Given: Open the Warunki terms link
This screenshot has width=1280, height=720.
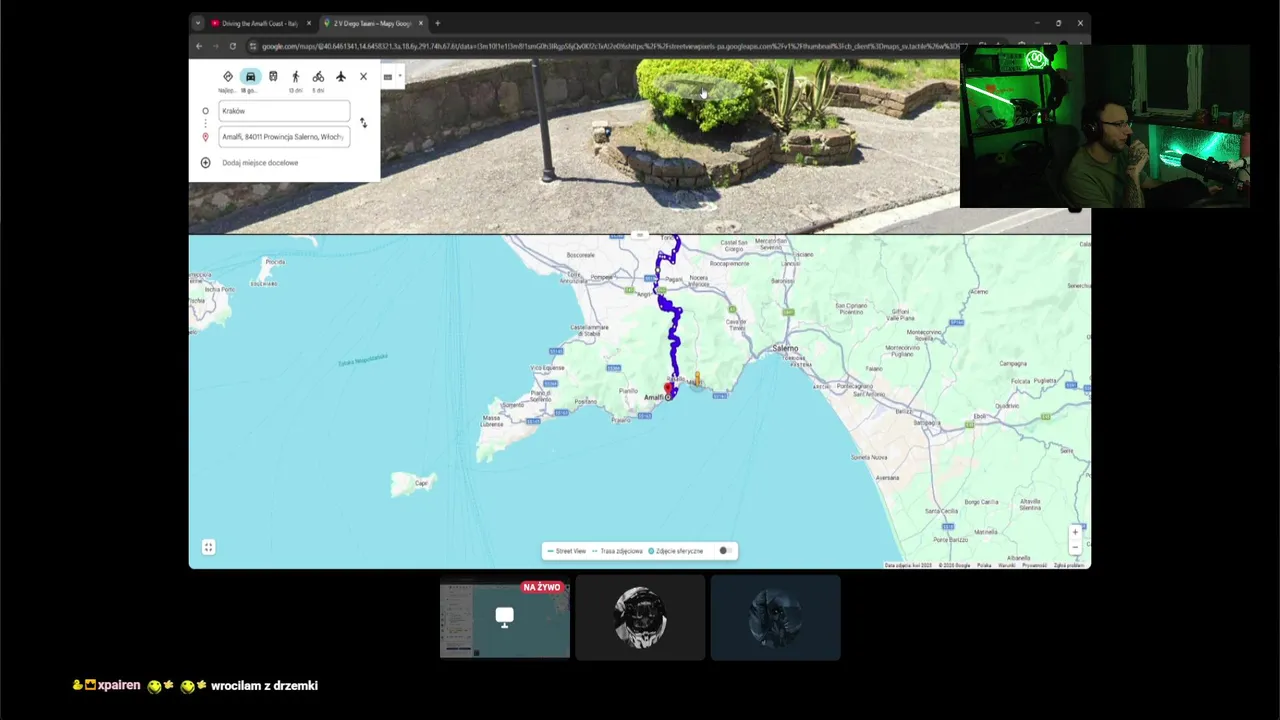Looking at the screenshot, I should [1006, 565].
